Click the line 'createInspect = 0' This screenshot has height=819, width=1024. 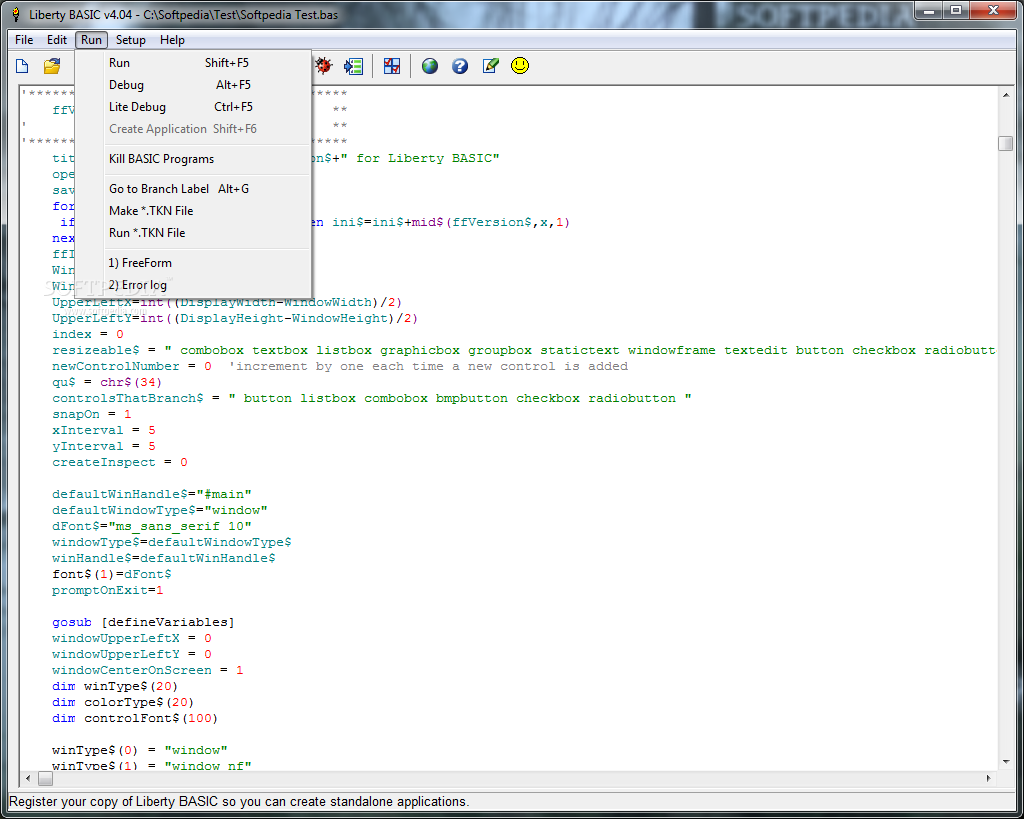tap(120, 462)
